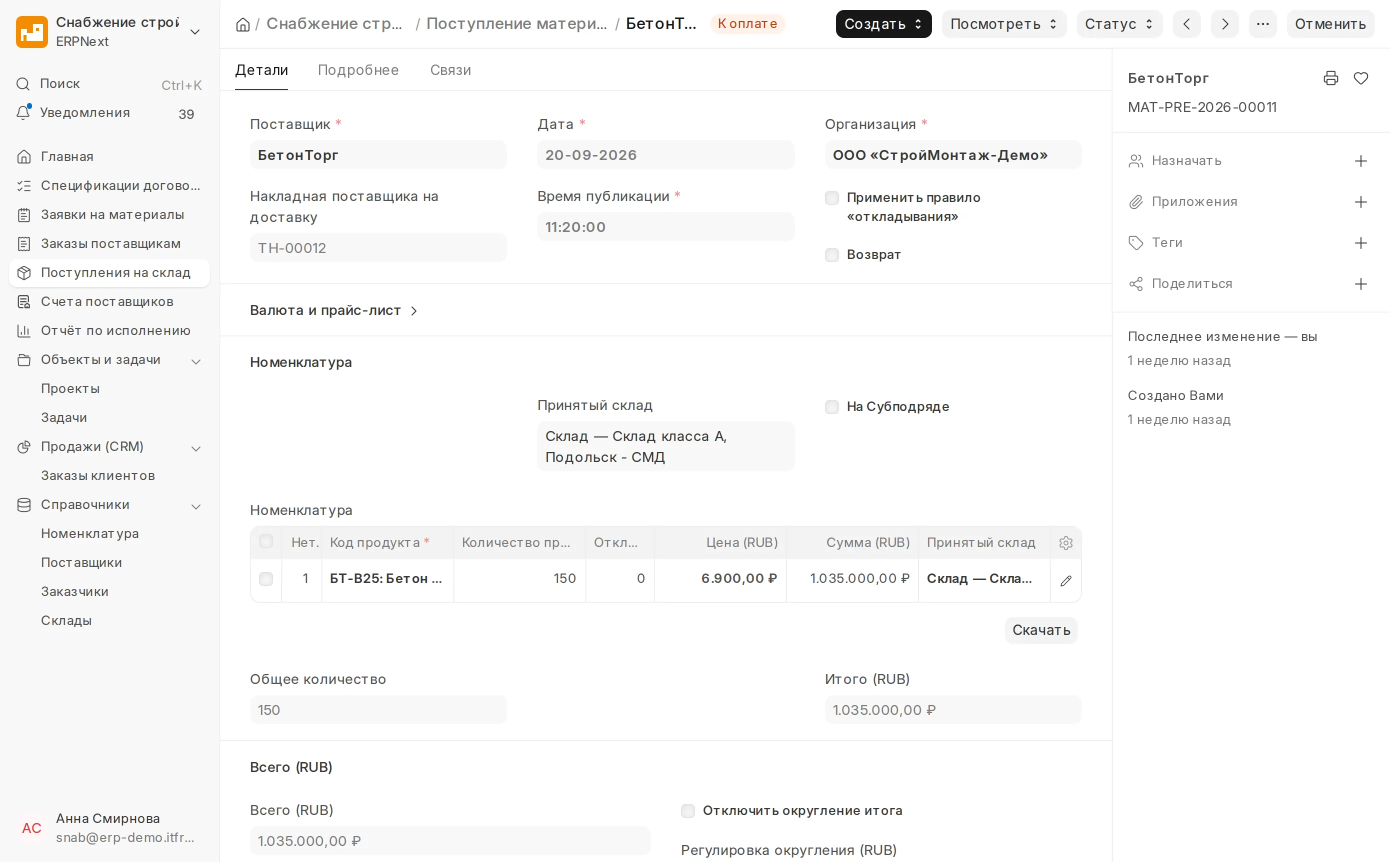Click the Анна Смирнова avatar
1400x862 pixels.
point(32,828)
